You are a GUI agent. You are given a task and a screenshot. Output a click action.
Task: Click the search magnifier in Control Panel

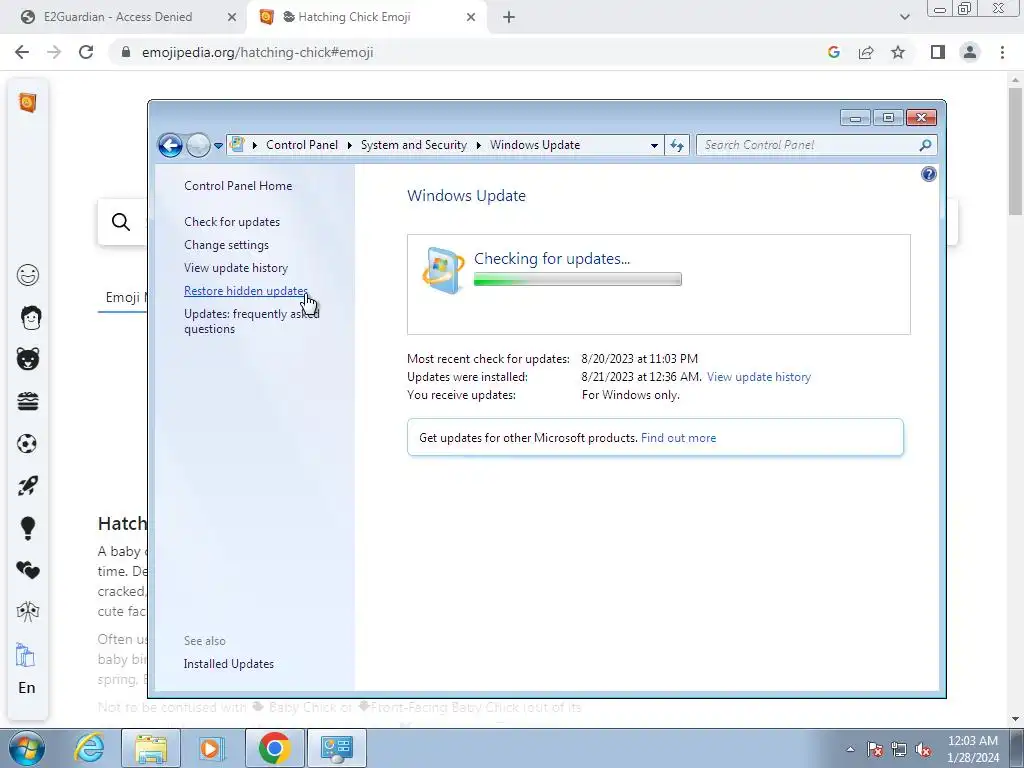[x=925, y=145]
